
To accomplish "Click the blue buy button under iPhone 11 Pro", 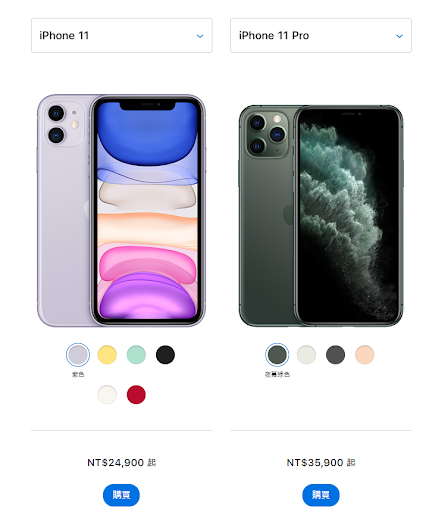I will [321, 495].
